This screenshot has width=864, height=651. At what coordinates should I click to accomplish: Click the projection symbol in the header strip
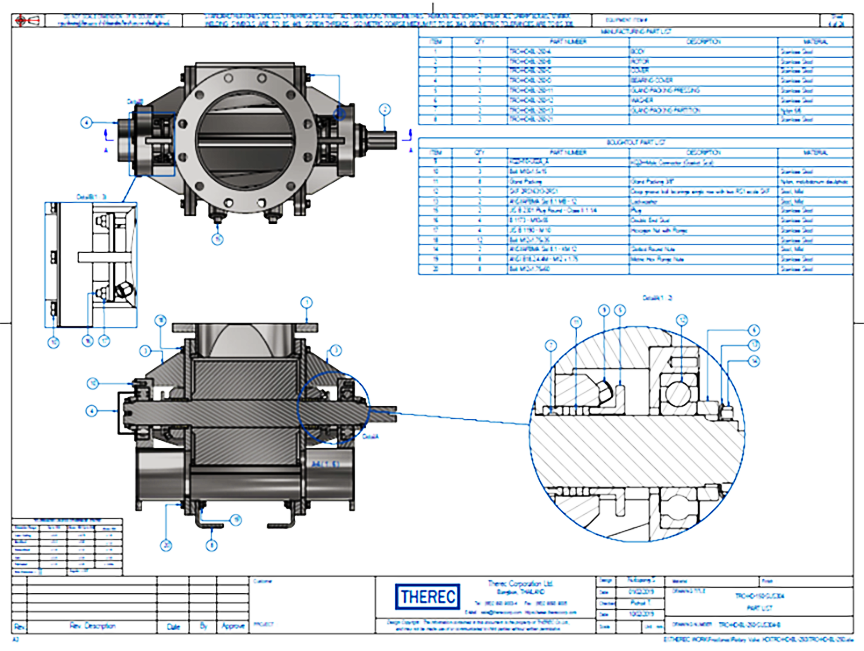[28, 21]
